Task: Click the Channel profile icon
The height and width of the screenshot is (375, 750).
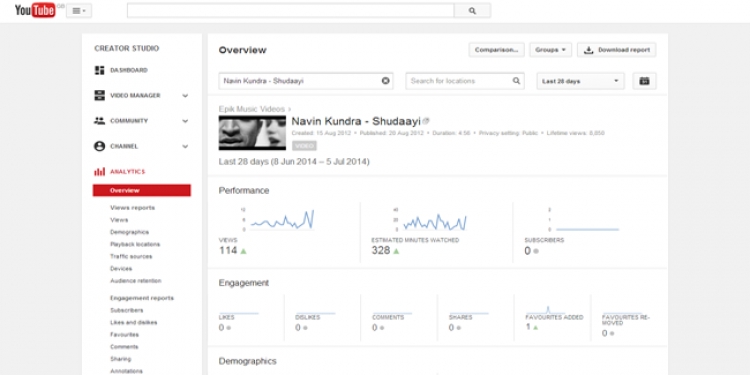Action: click(99, 146)
